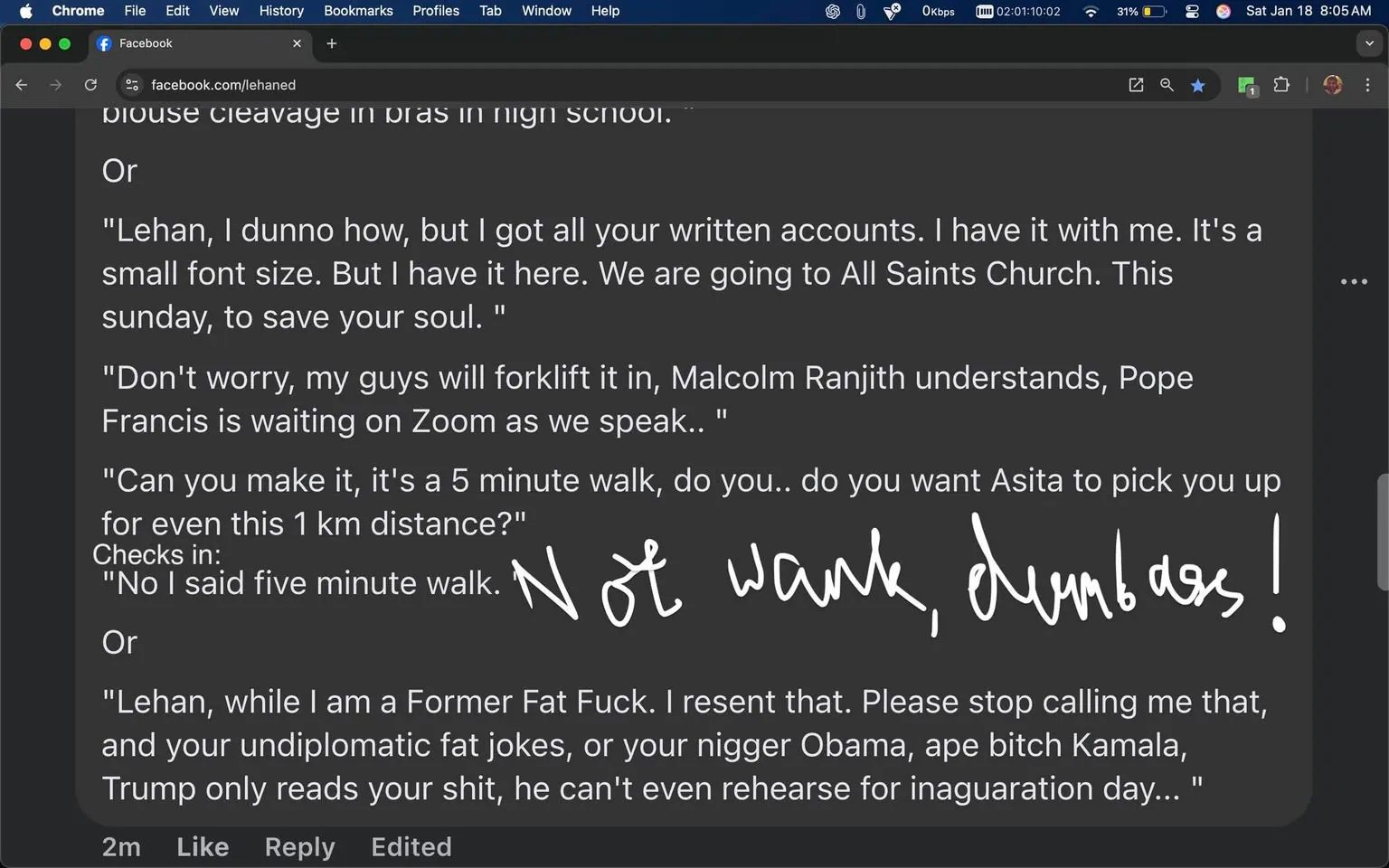Open the page in a new window

click(x=1136, y=84)
